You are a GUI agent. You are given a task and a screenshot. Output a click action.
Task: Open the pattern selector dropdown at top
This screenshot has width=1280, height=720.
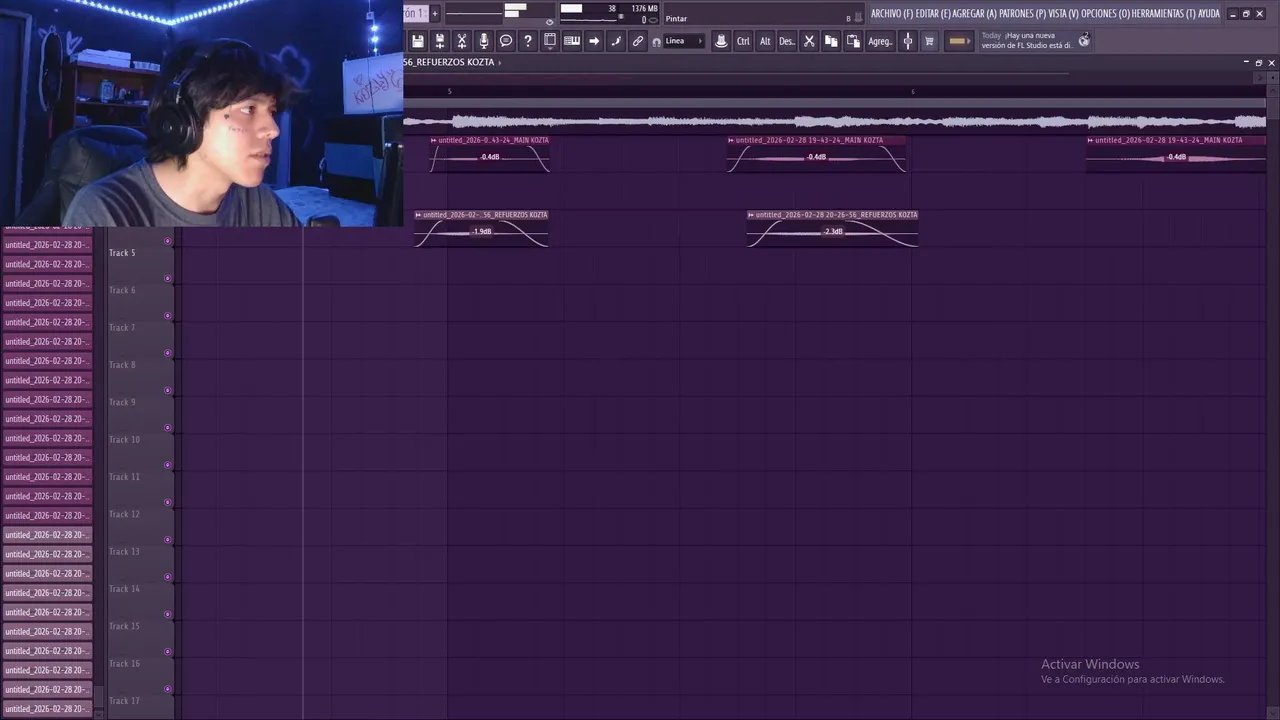(x=414, y=13)
